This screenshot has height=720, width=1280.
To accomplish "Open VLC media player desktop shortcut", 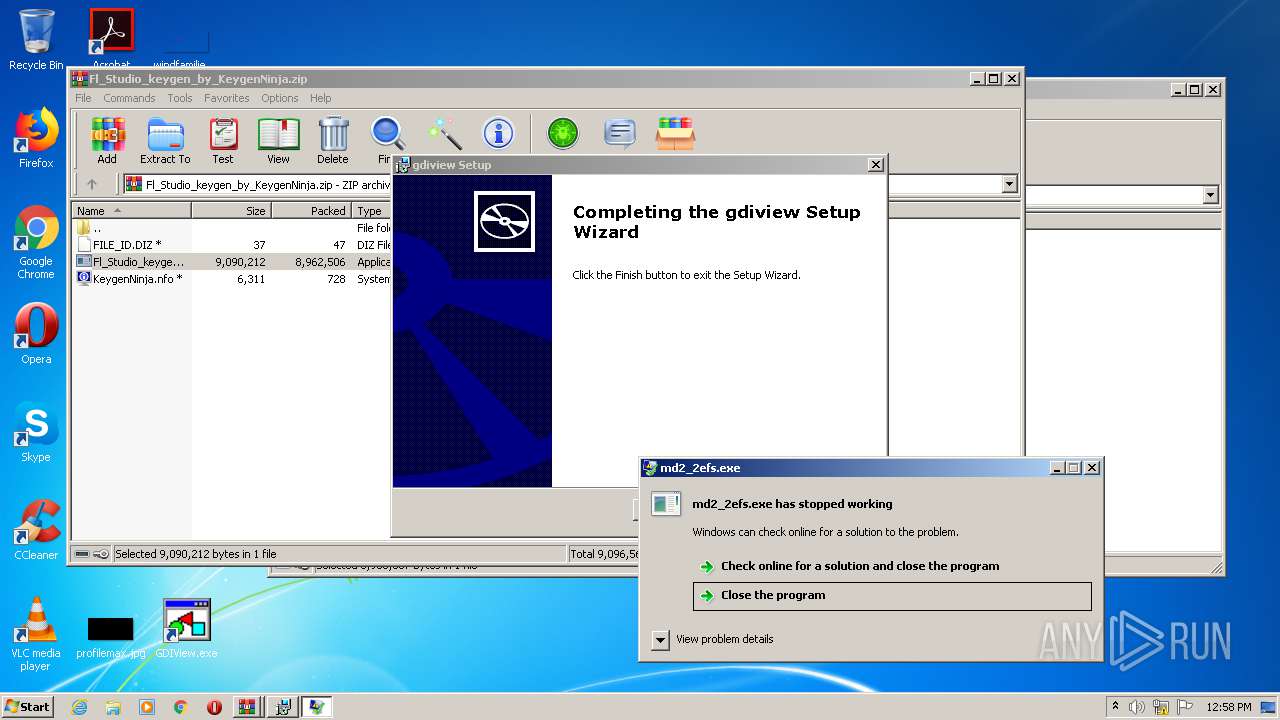I will pyautogui.click(x=36, y=634).
